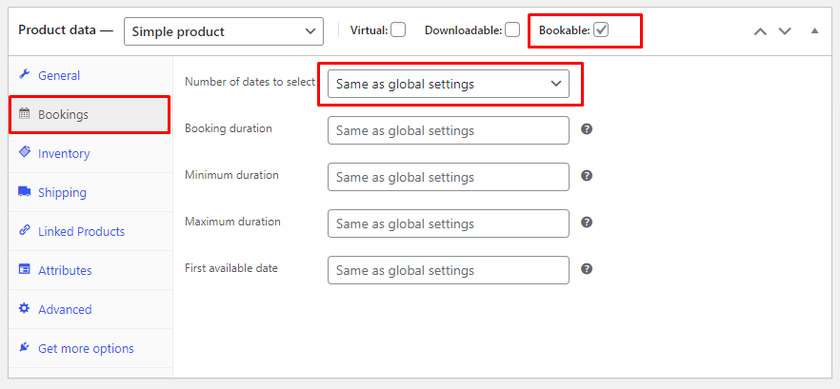
Task: Click the Minimum duration label
Action: pyautogui.click(x=231, y=175)
